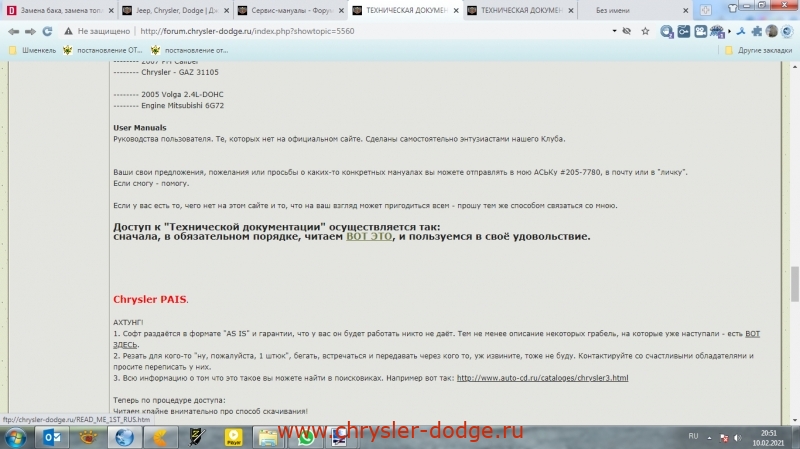Click the crossed-out eye icon in the address bar

627,32
